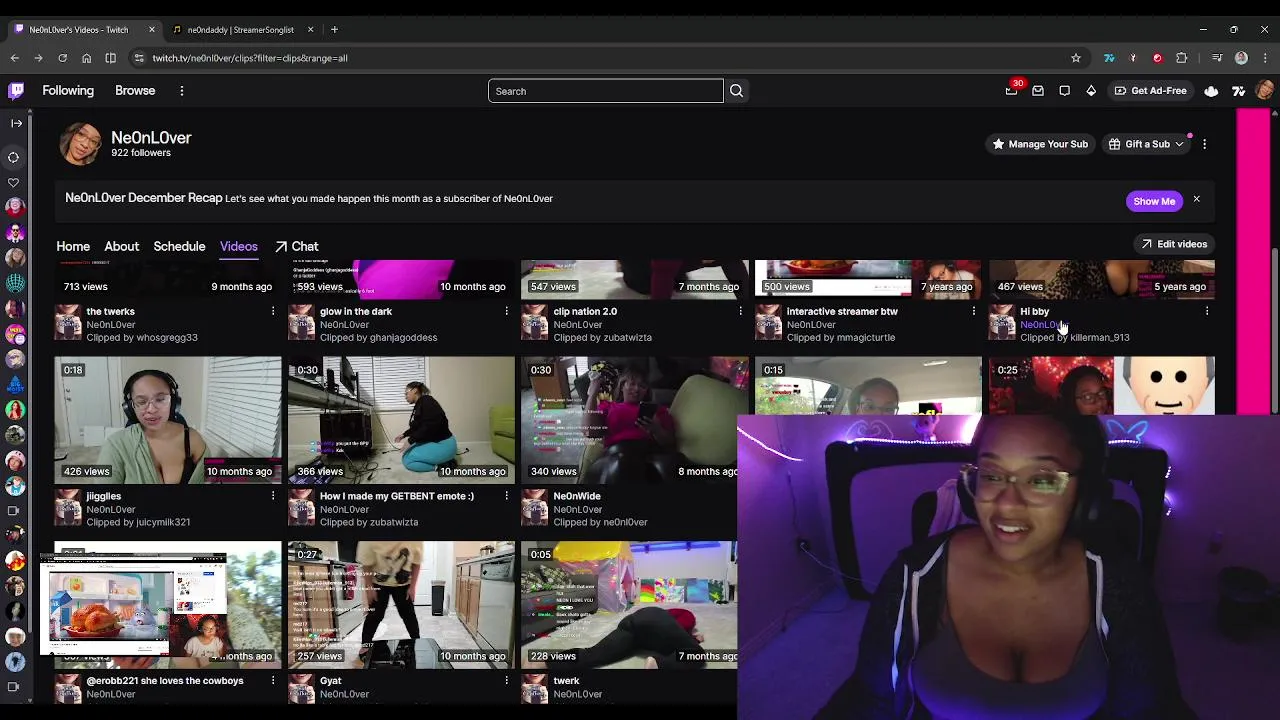Open the notifications inbox icon
Image resolution: width=1280 pixels, height=720 pixels.
pos(1038,91)
